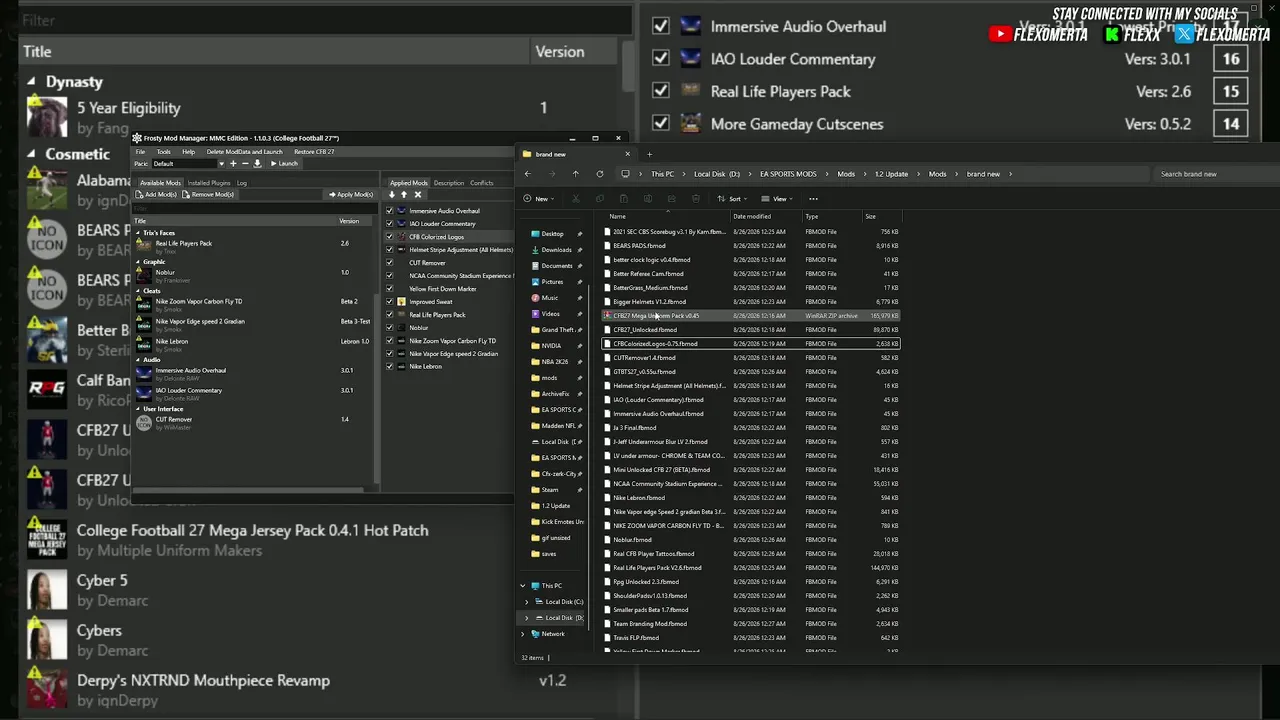Select CUT Remover mod in Available Mods list
1280x720 pixels.
point(254,423)
